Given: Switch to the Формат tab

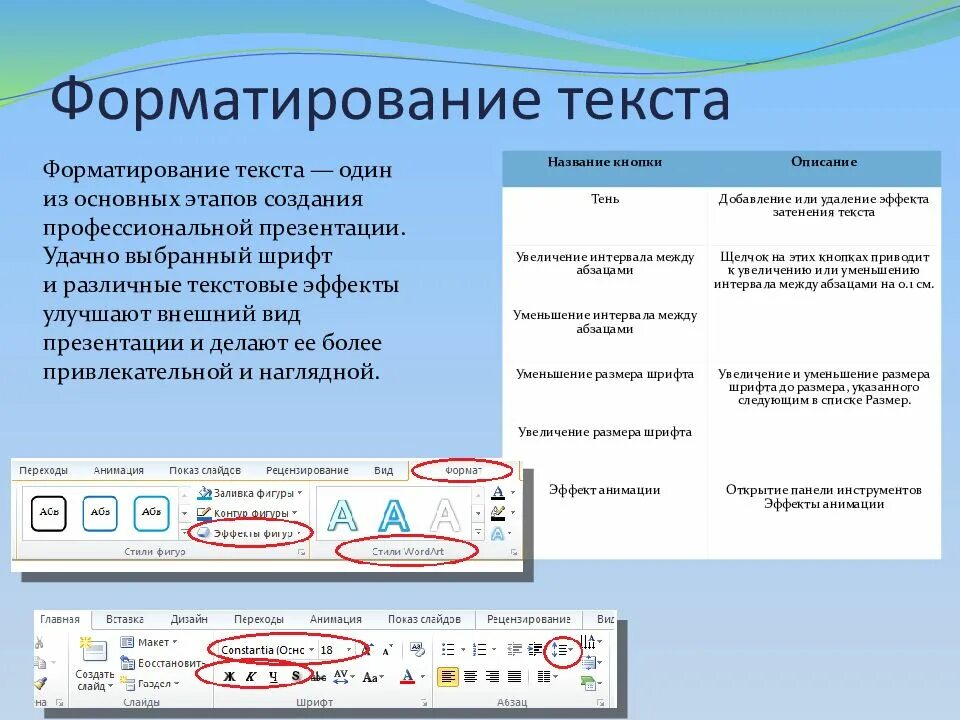Looking at the screenshot, I should click(x=463, y=470).
